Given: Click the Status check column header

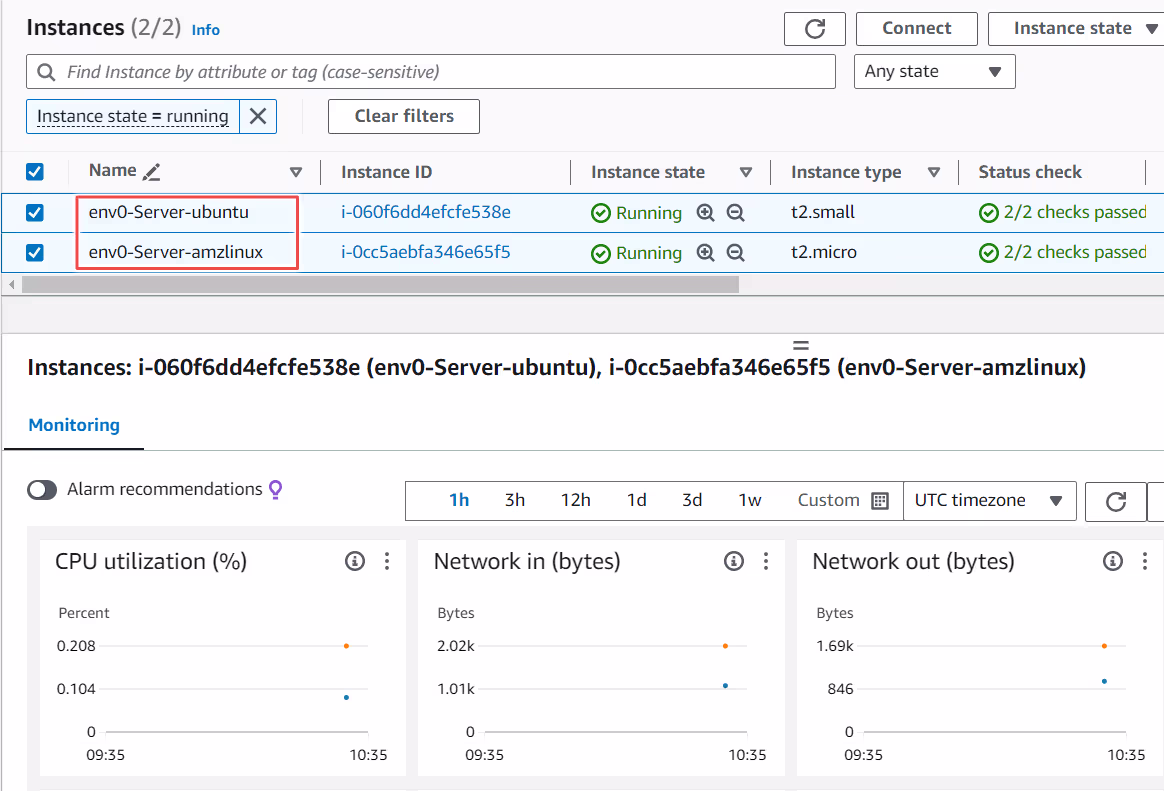Looking at the screenshot, I should pos(1030,172).
